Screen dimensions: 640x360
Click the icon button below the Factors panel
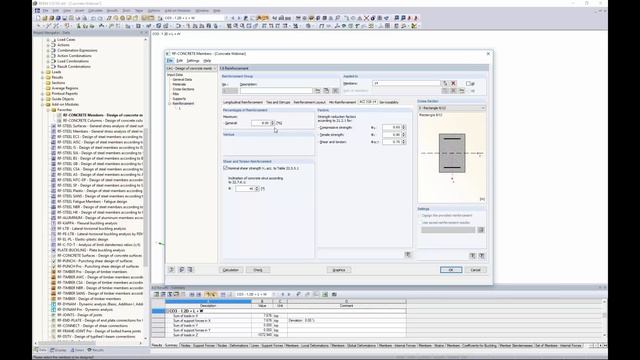click(x=408, y=254)
